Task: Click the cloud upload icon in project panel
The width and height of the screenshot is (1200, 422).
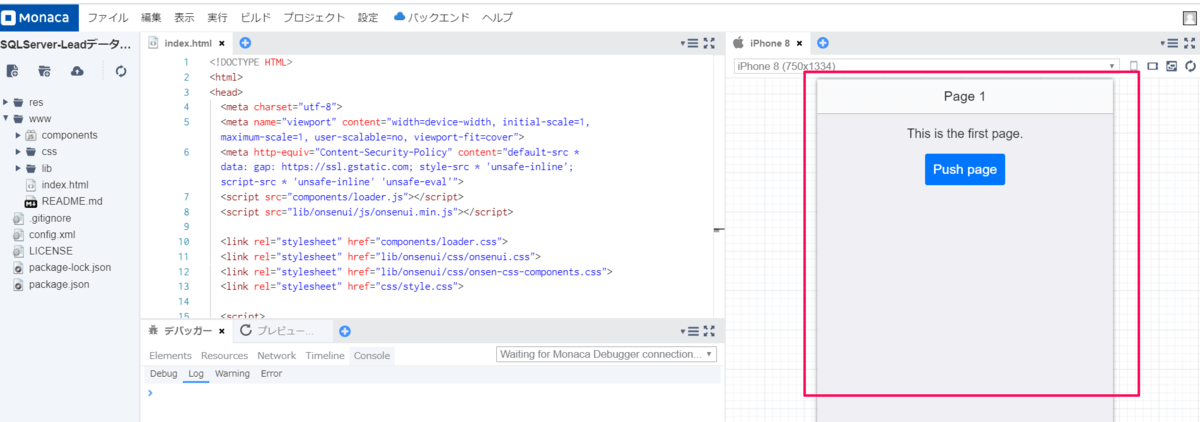Action: [x=77, y=71]
